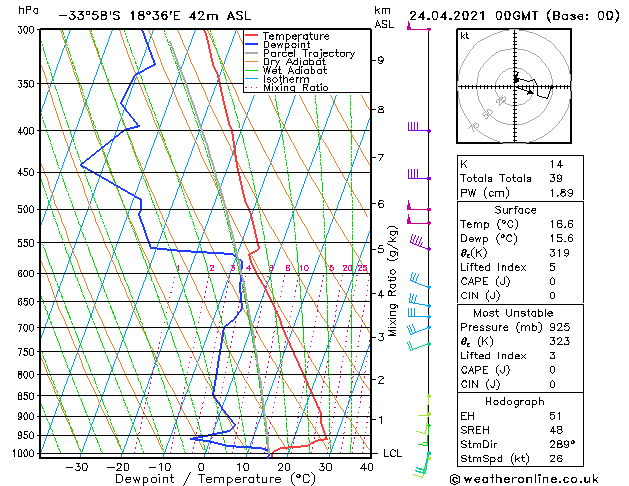The height and width of the screenshot is (486, 629).
Task: Click the 'hPa' axis unit label
Action: [28, 10]
